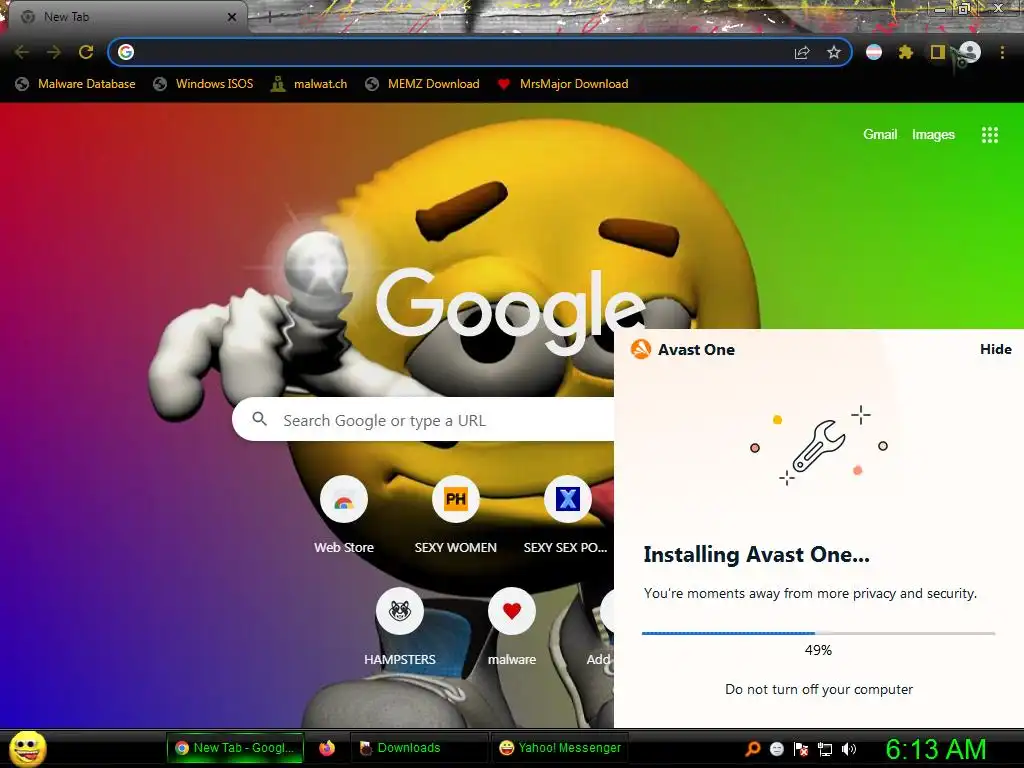Screen dimensions: 1024x768
Task: Open malwat.ch bookmark
Action: pyautogui.click(x=309, y=84)
